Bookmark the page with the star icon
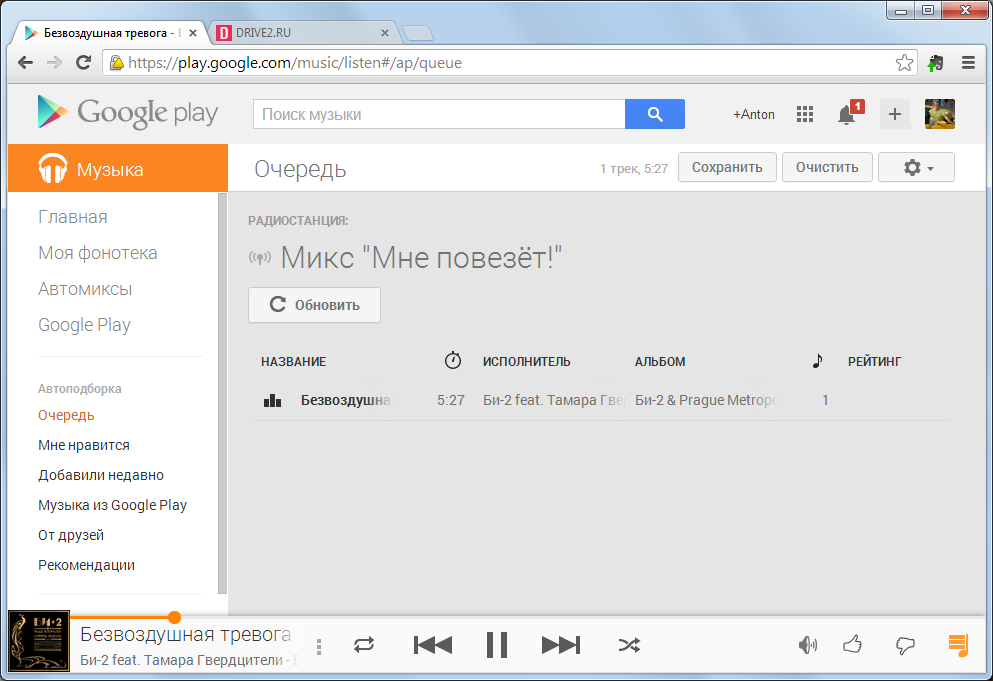Screen dimensions: 993x682 904,62
